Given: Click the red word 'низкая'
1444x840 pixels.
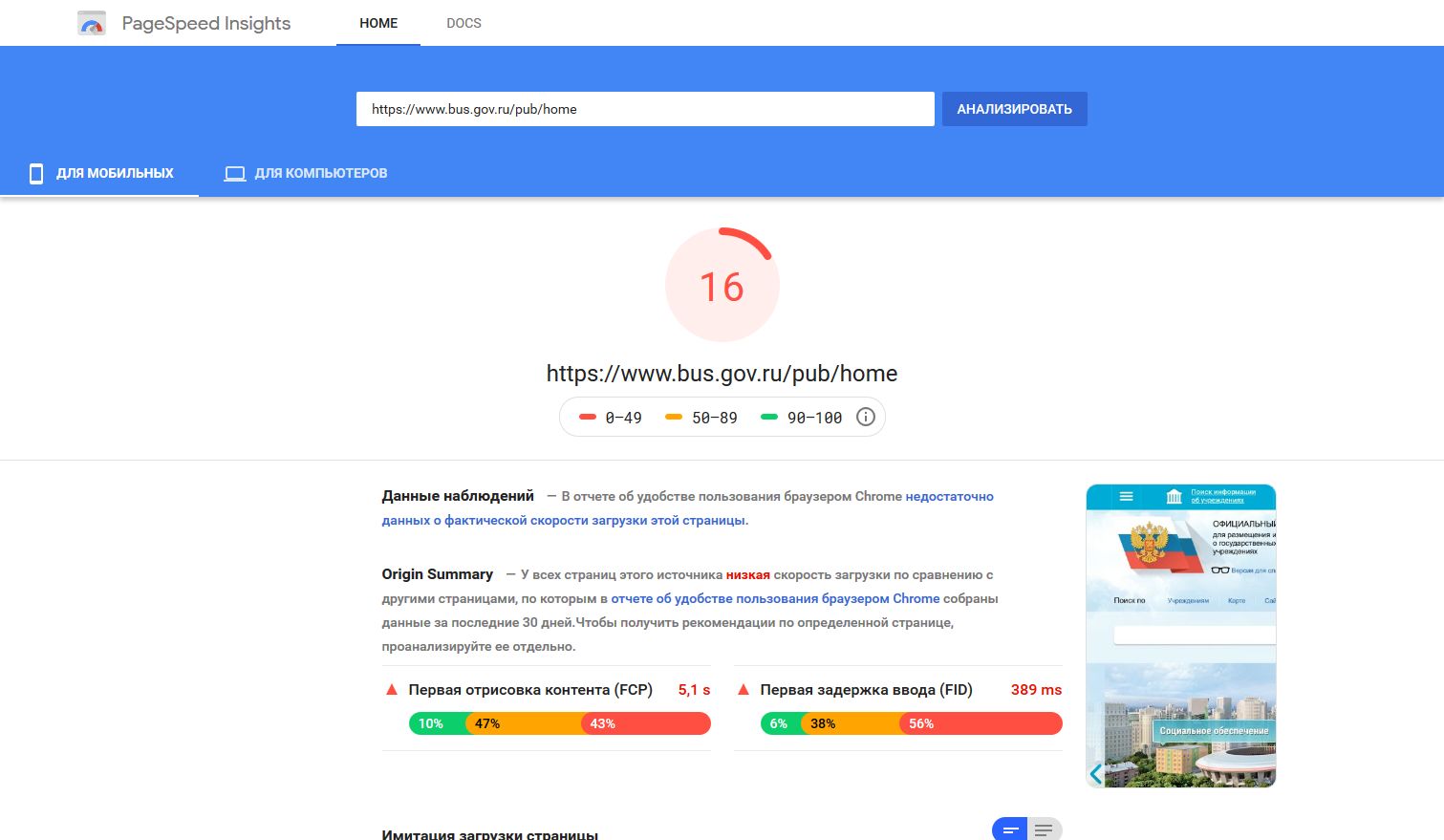Looking at the screenshot, I should [747, 574].
